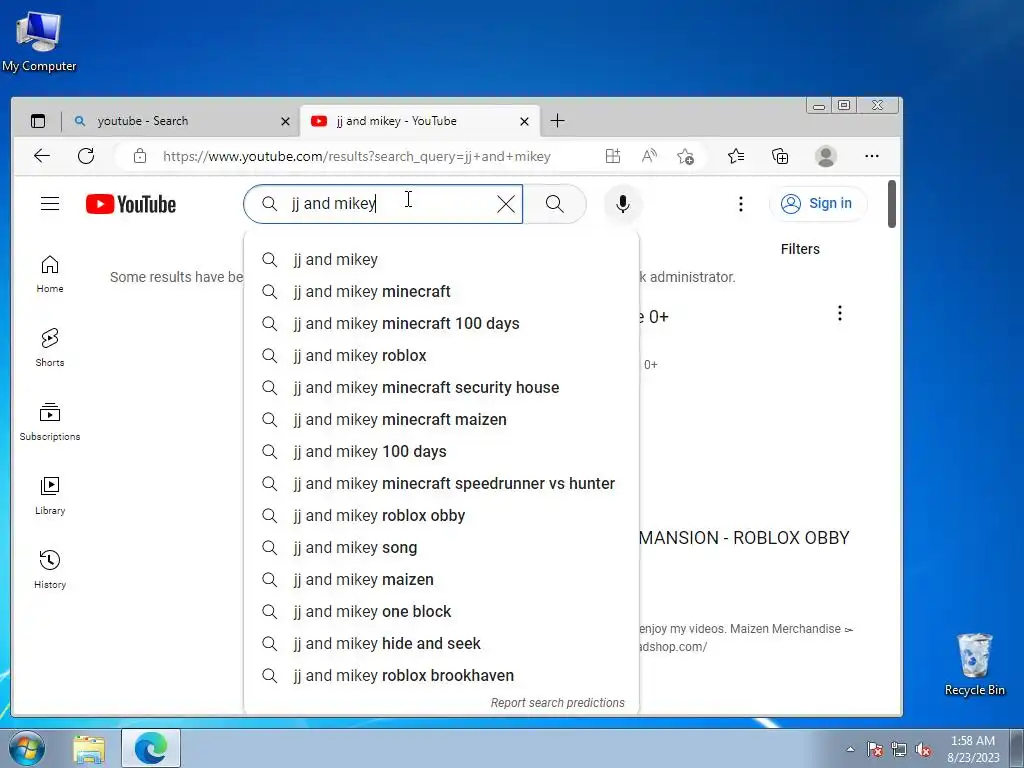Open the Collections icon in Edge toolbar
Screen dimensions: 1024x768
pyautogui.click(x=780, y=156)
